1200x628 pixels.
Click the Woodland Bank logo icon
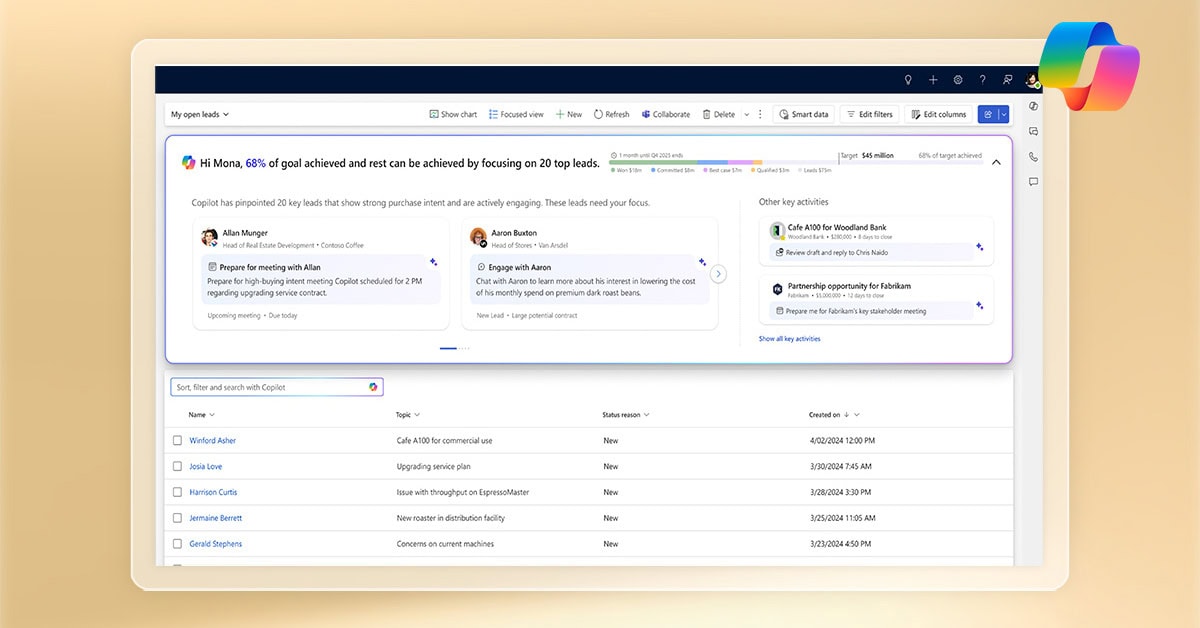pos(777,231)
